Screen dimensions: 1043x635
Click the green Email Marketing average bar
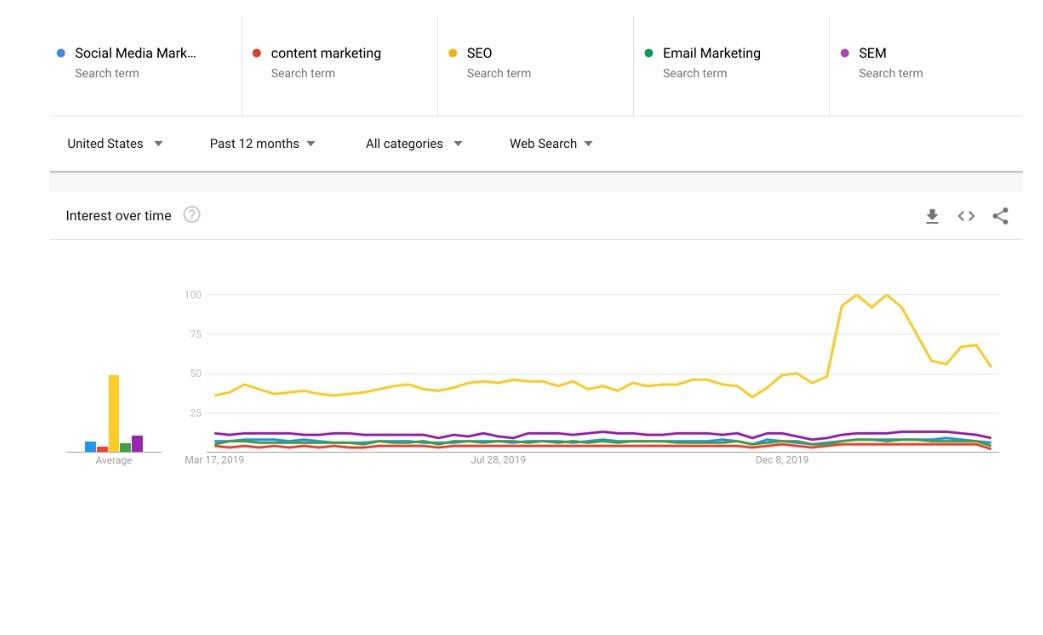[x=125, y=447]
